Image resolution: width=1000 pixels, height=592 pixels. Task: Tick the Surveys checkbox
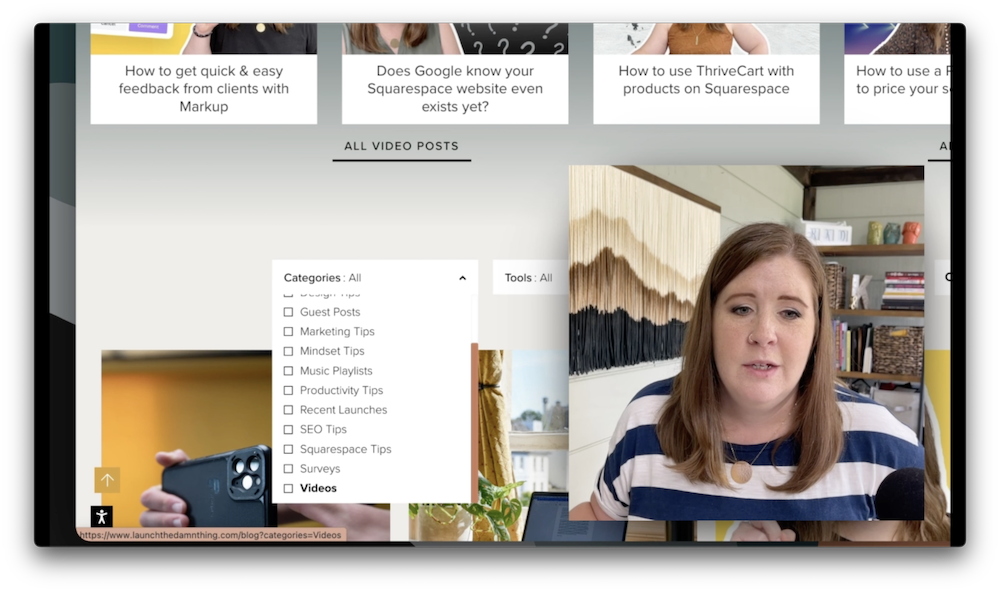pyautogui.click(x=288, y=469)
